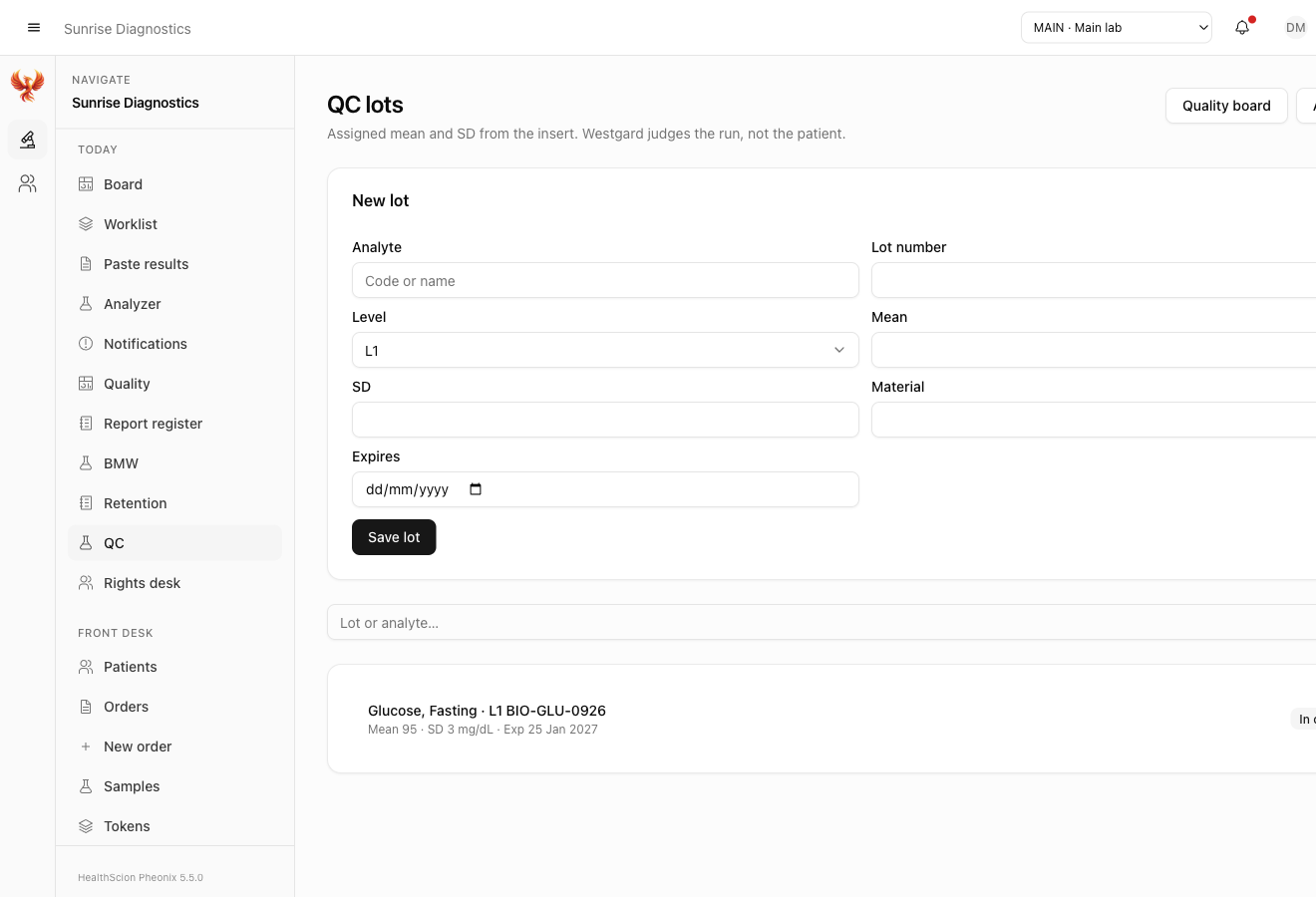Click the Analyzer flask icon
This screenshot has height=897, width=1316.
86,304
